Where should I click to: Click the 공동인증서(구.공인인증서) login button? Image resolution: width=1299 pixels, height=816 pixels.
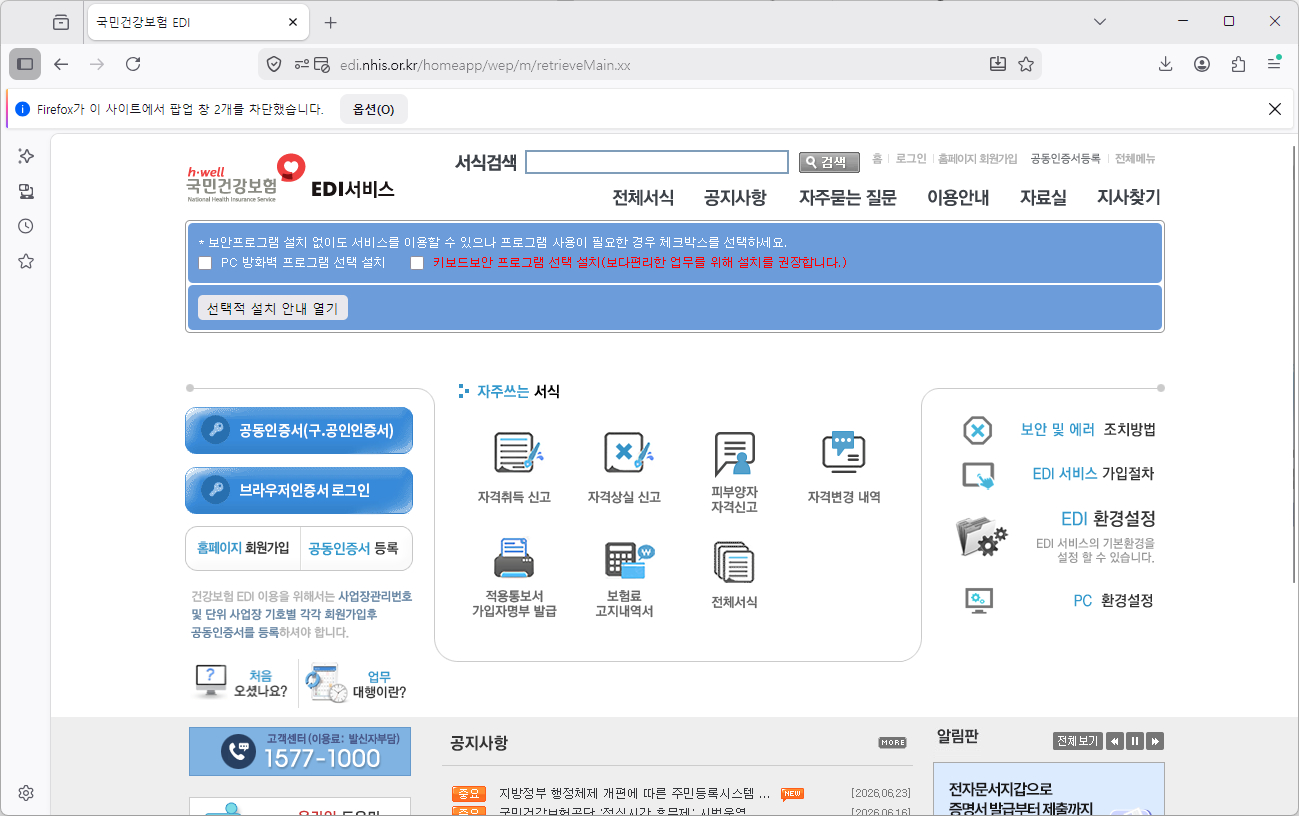(x=299, y=430)
